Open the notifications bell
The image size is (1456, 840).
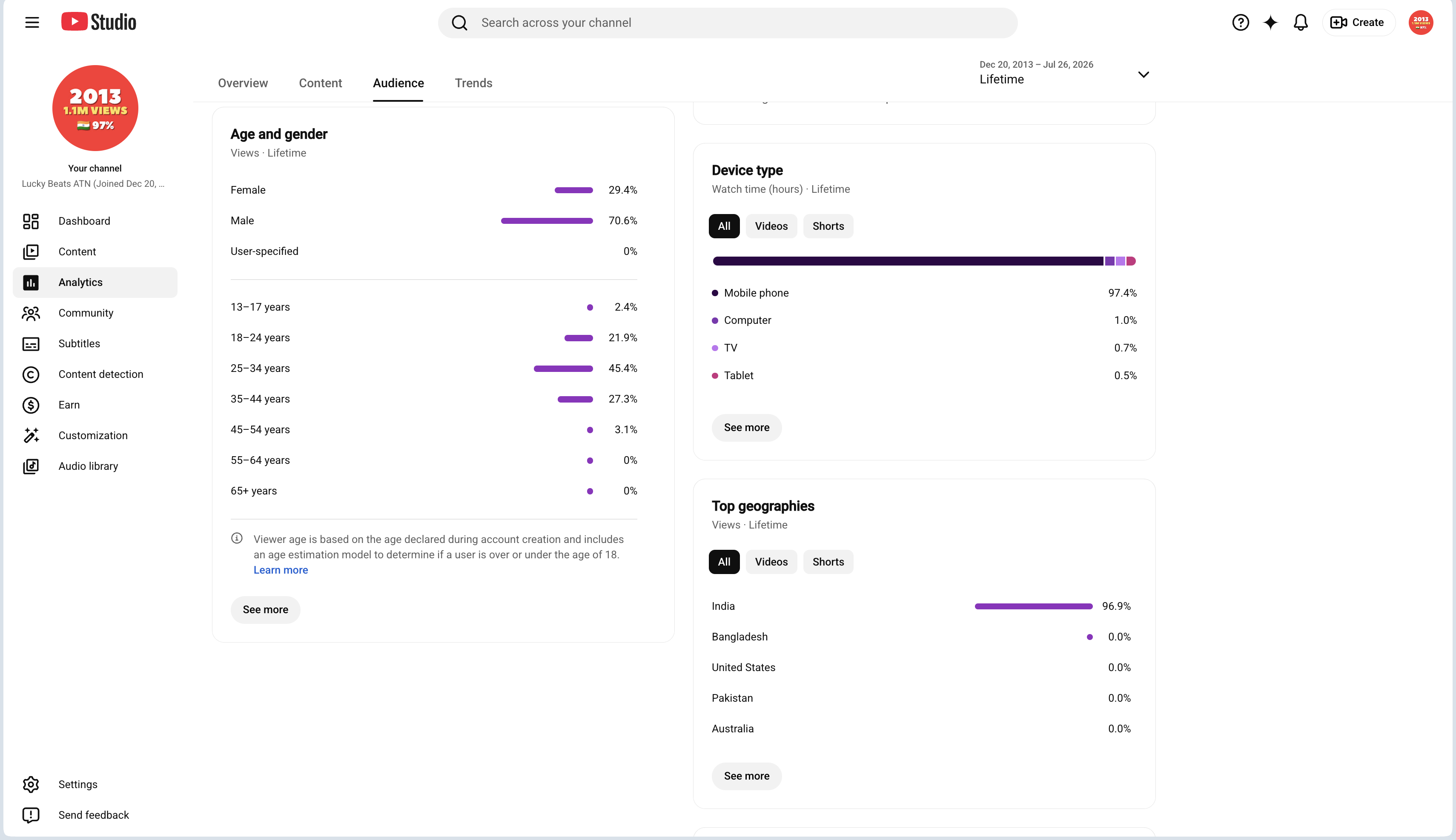pyautogui.click(x=1300, y=23)
